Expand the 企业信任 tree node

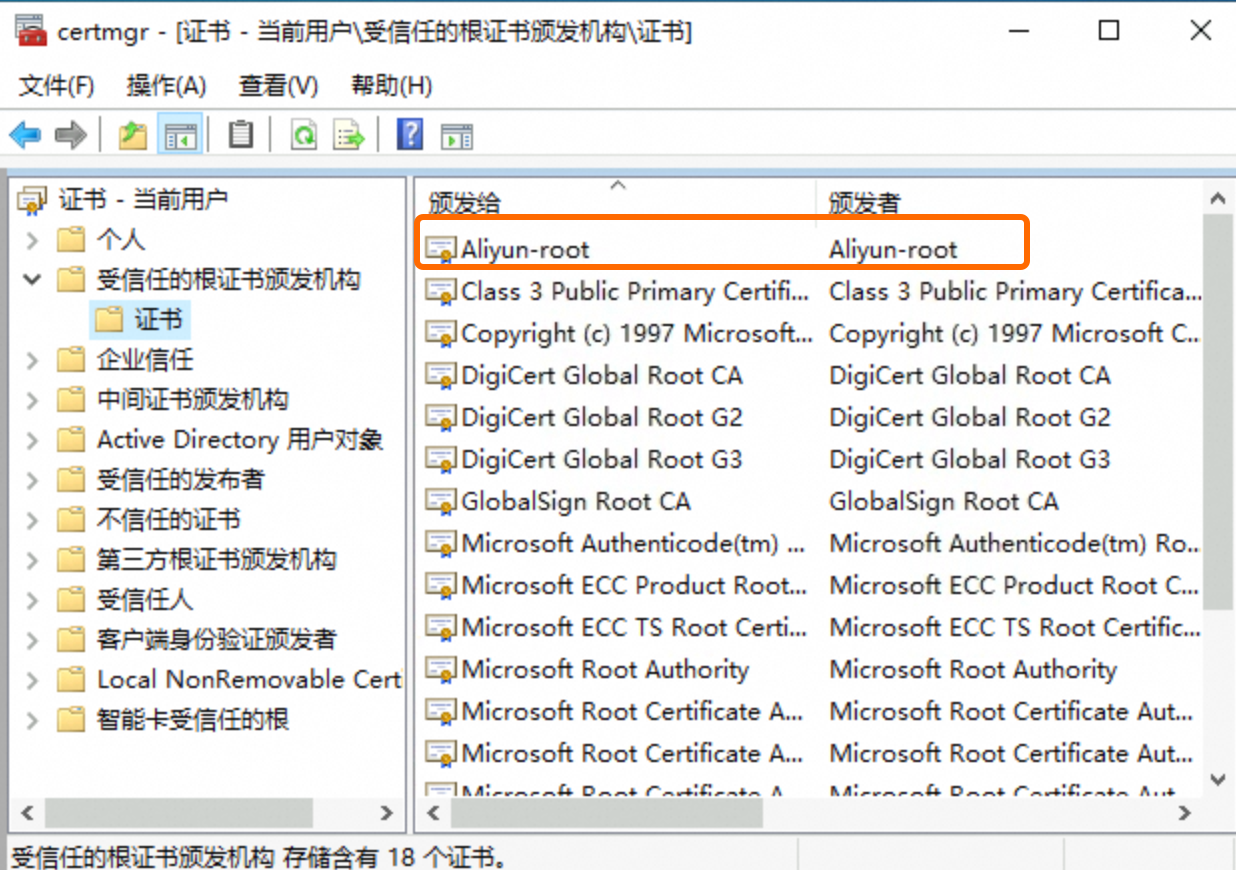click(x=33, y=360)
